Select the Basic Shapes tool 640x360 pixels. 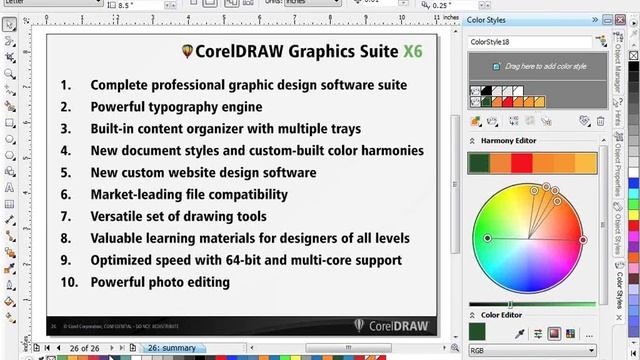(9, 172)
